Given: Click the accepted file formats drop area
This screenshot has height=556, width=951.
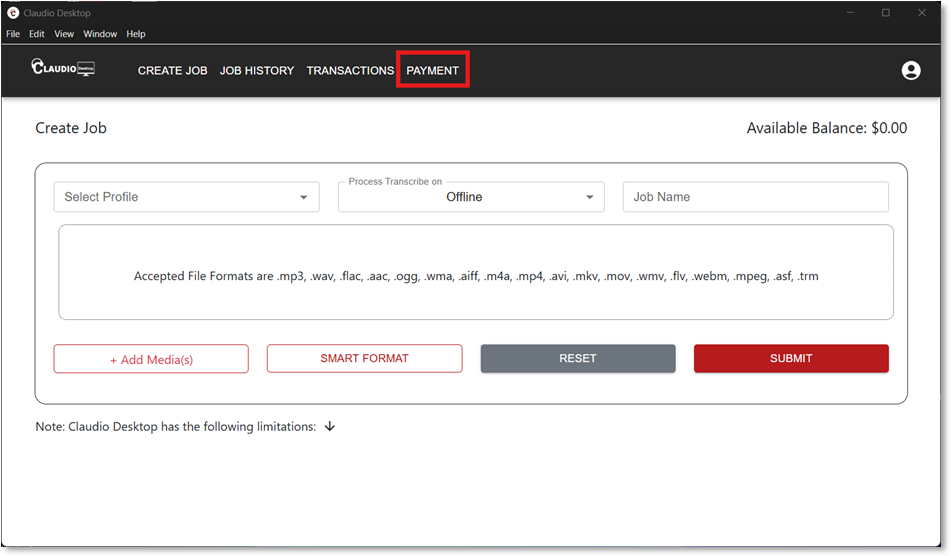Looking at the screenshot, I should click(476, 272).
